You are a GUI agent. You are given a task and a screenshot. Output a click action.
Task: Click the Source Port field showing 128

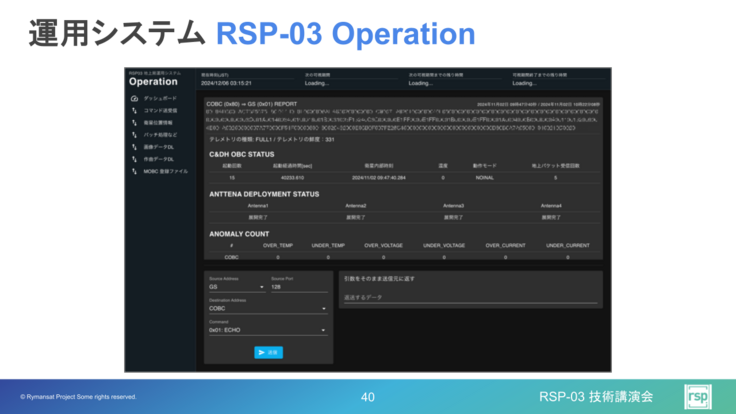[299, 288]
